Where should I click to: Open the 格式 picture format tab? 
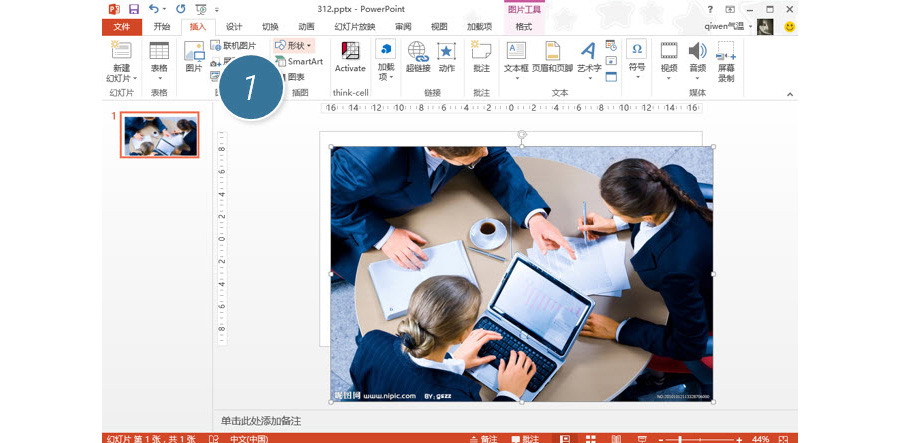(523, 27)
